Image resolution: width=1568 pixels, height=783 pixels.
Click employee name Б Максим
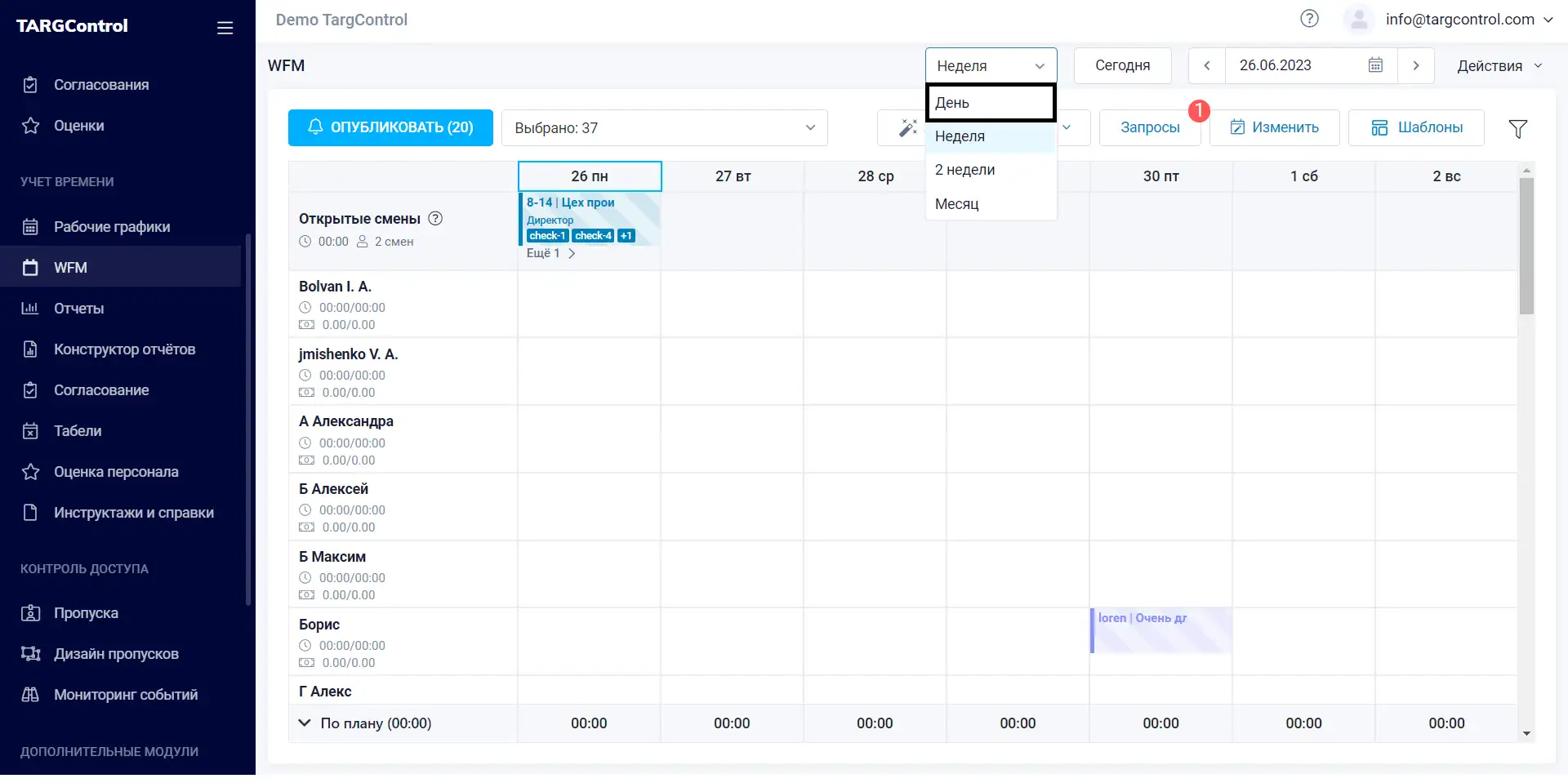click(x=332, y=557)
